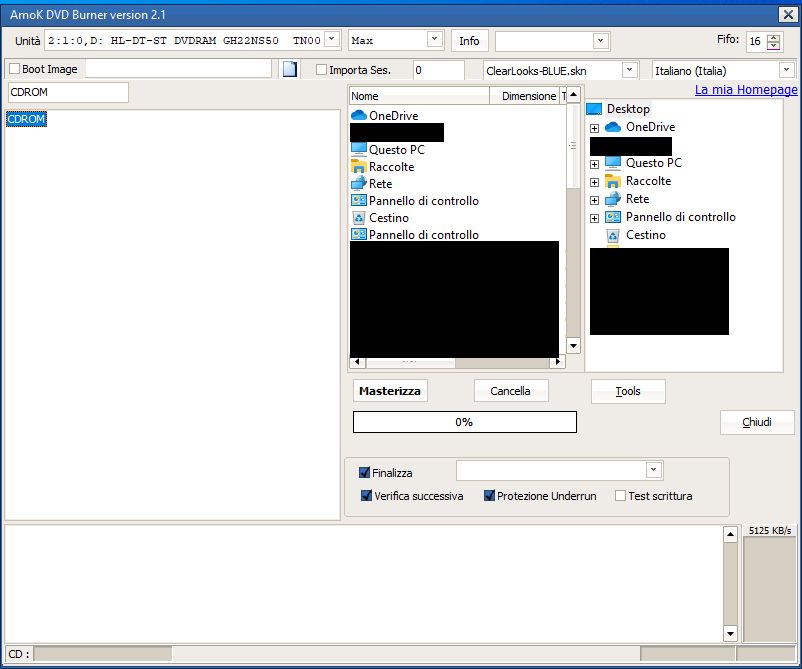Screen dimensions: 802x669
Task: Sort file list by Dimensione column header
Action: click(524, 96)
